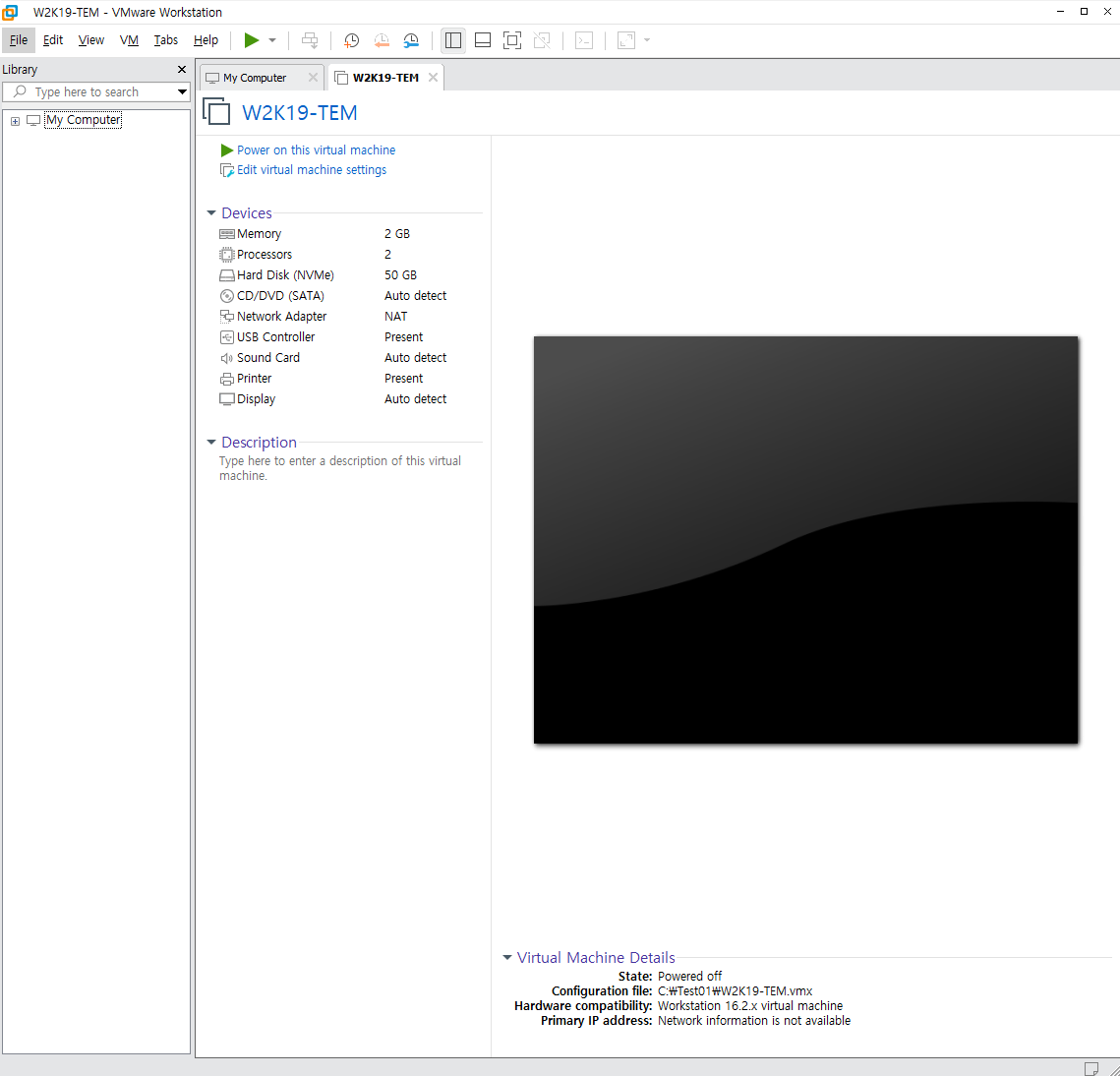Click the CD/DVD (SATA) device icon
Image resolution: width=1120 pixels, height=1076 pixels.
[x=226, y=296]
